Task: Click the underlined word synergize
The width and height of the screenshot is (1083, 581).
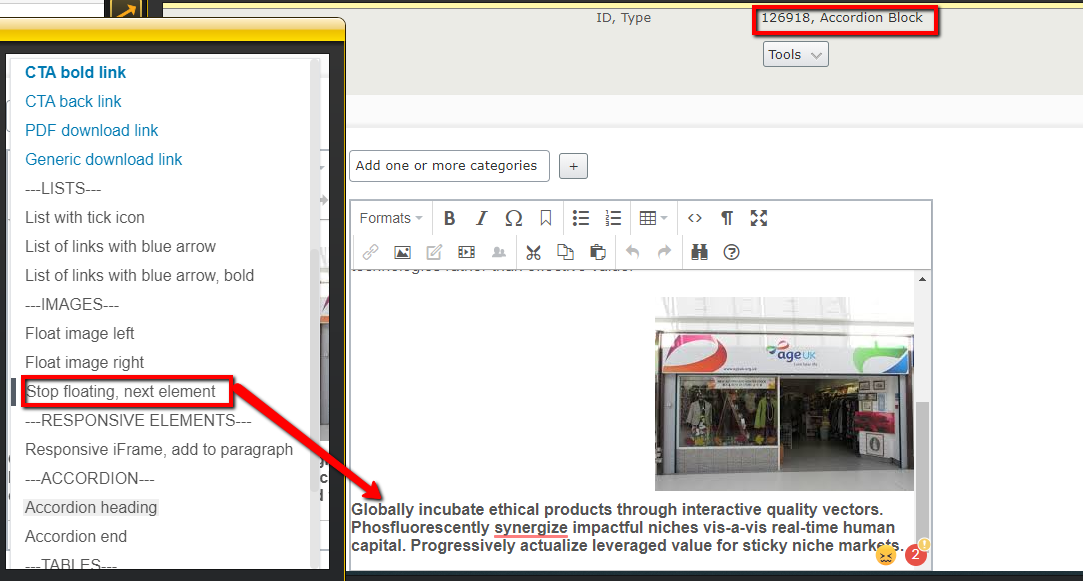Action: point(530,528)
